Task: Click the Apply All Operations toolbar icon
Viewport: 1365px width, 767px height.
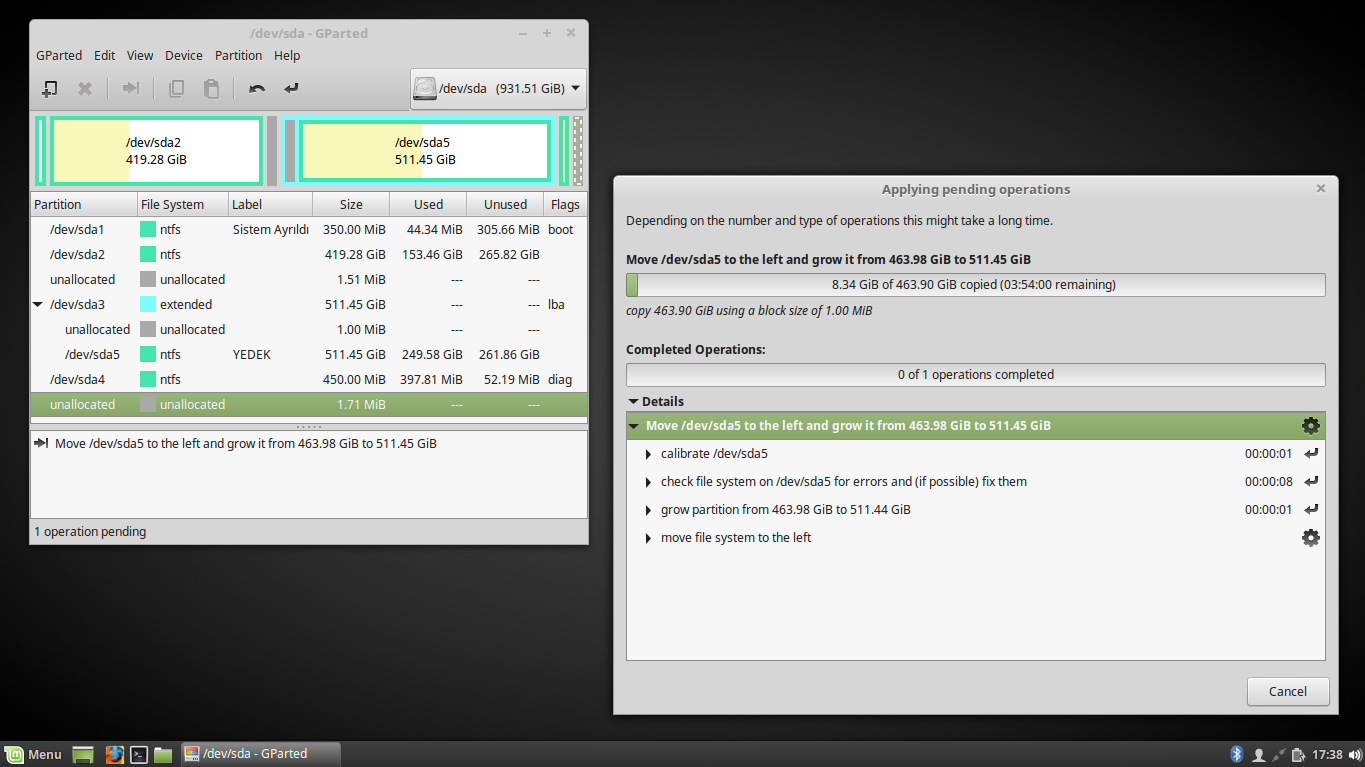Action: coord(291,89)
